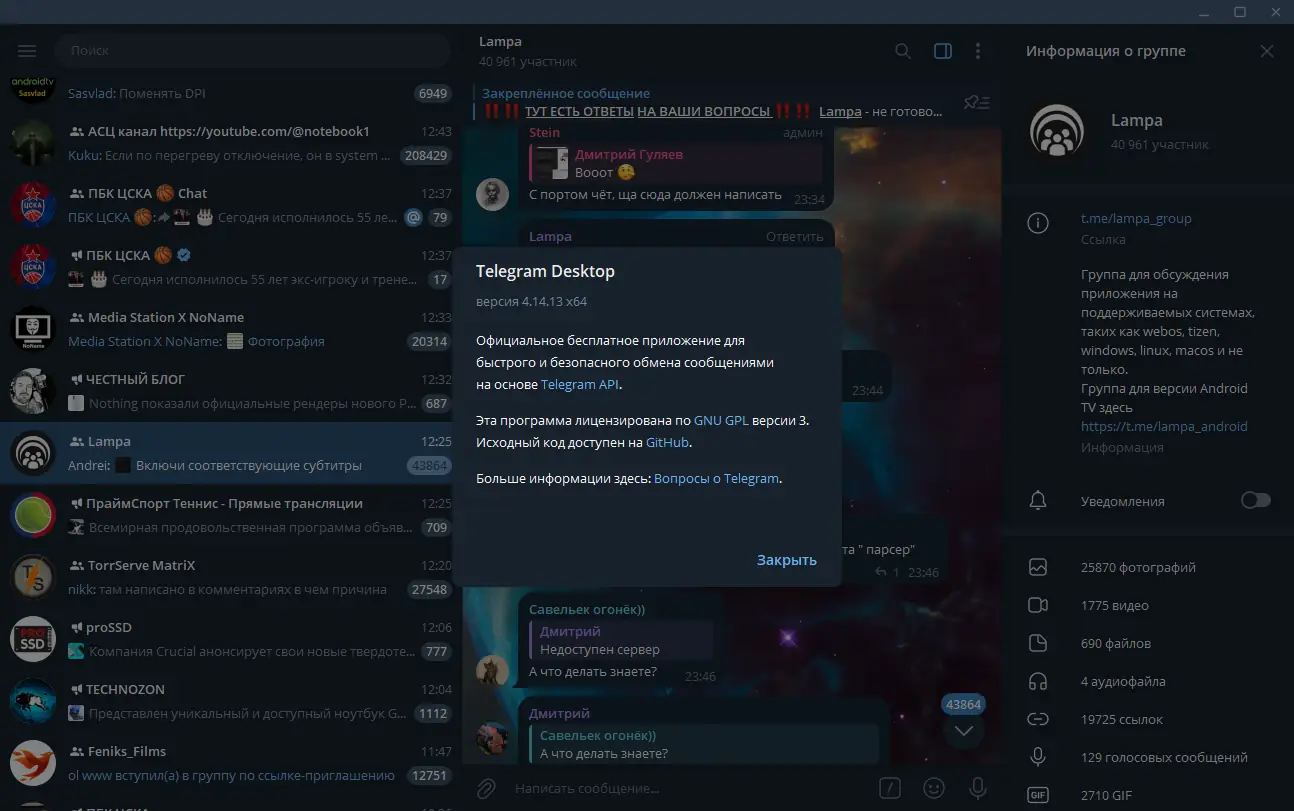Open the quoted Дмитрий Гуляев reply
The image size is (1294, 811).
pos(676,163)
